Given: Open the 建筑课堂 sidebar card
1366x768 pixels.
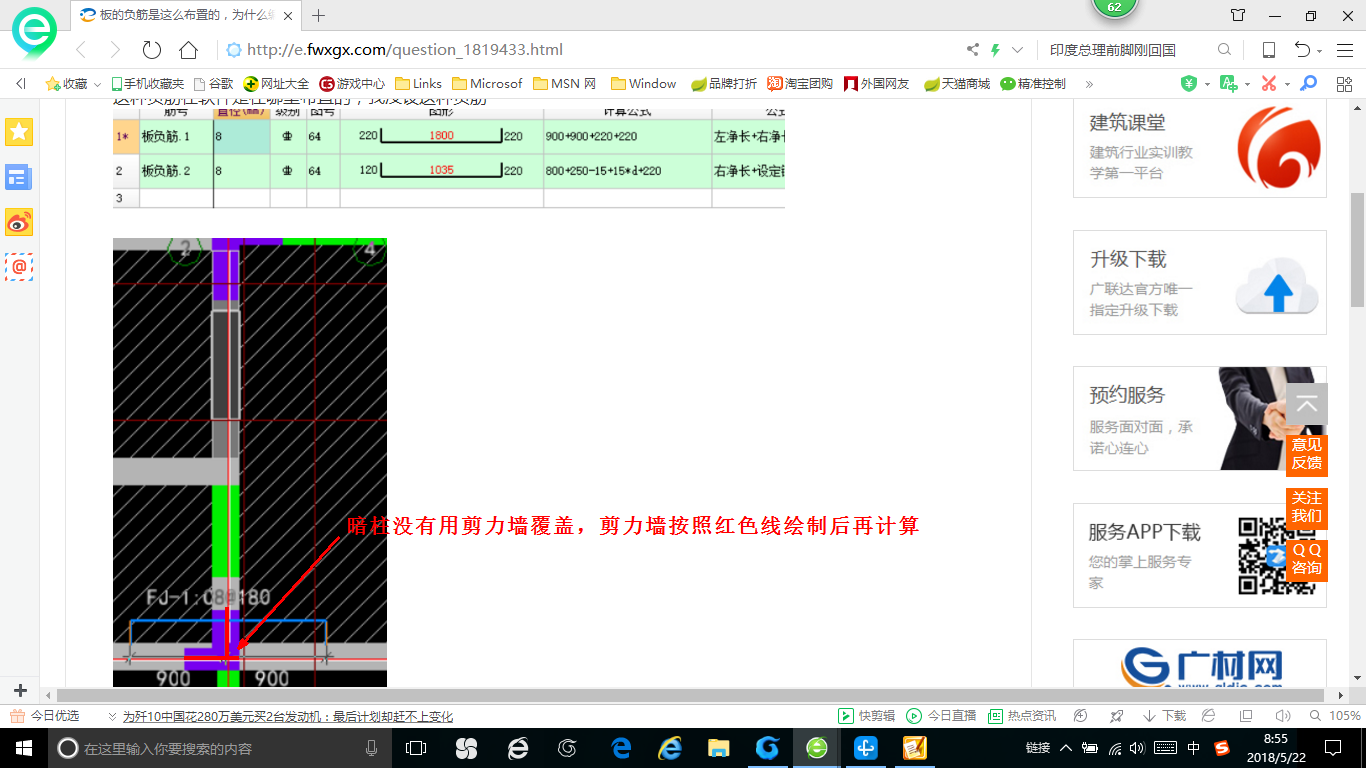Looking at the screenshot, I should (x=1200, y=148).
